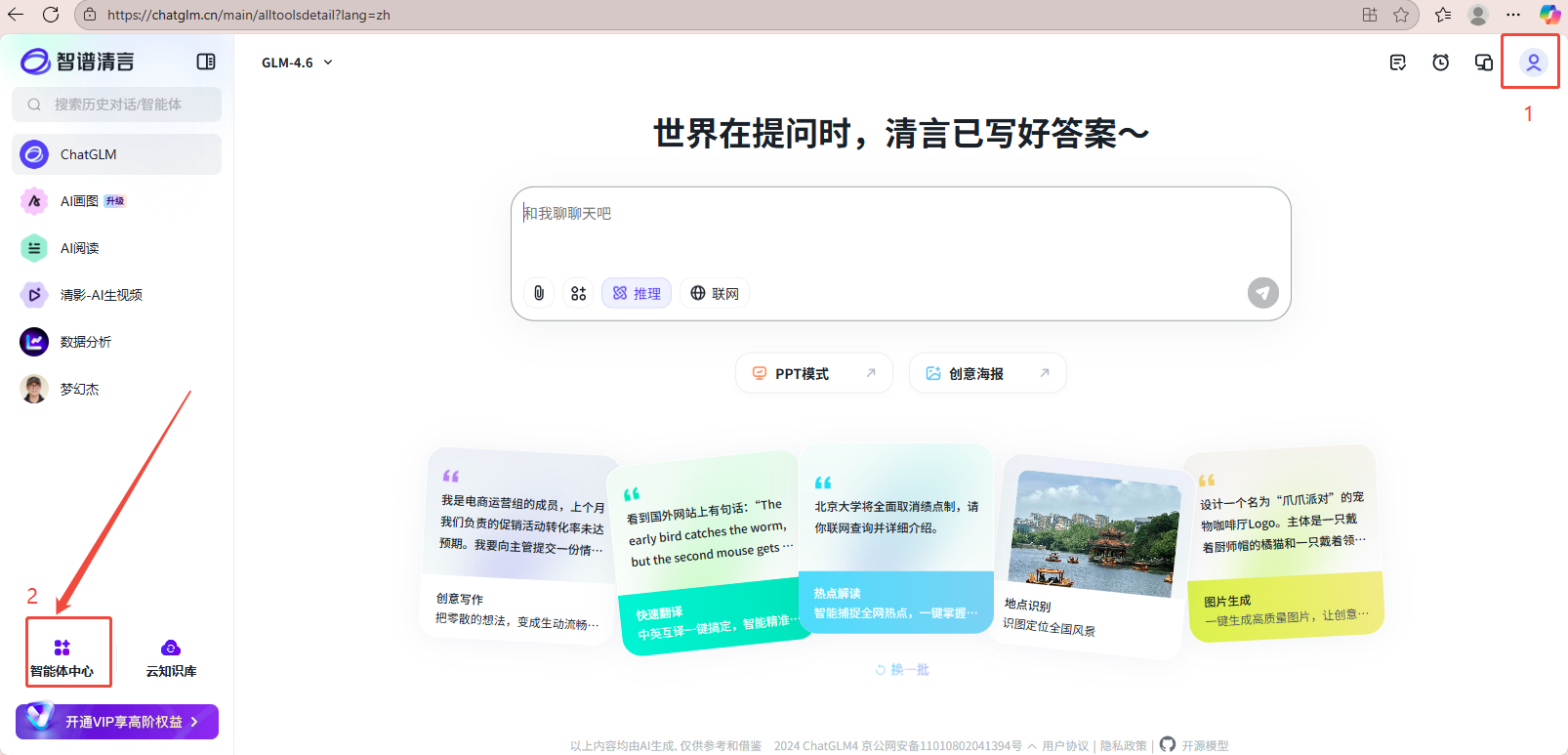This screenshot has height=755, width=1568.
Task: Click 开通VIP享高阶权益 banner
Action: tap(117, 722)
